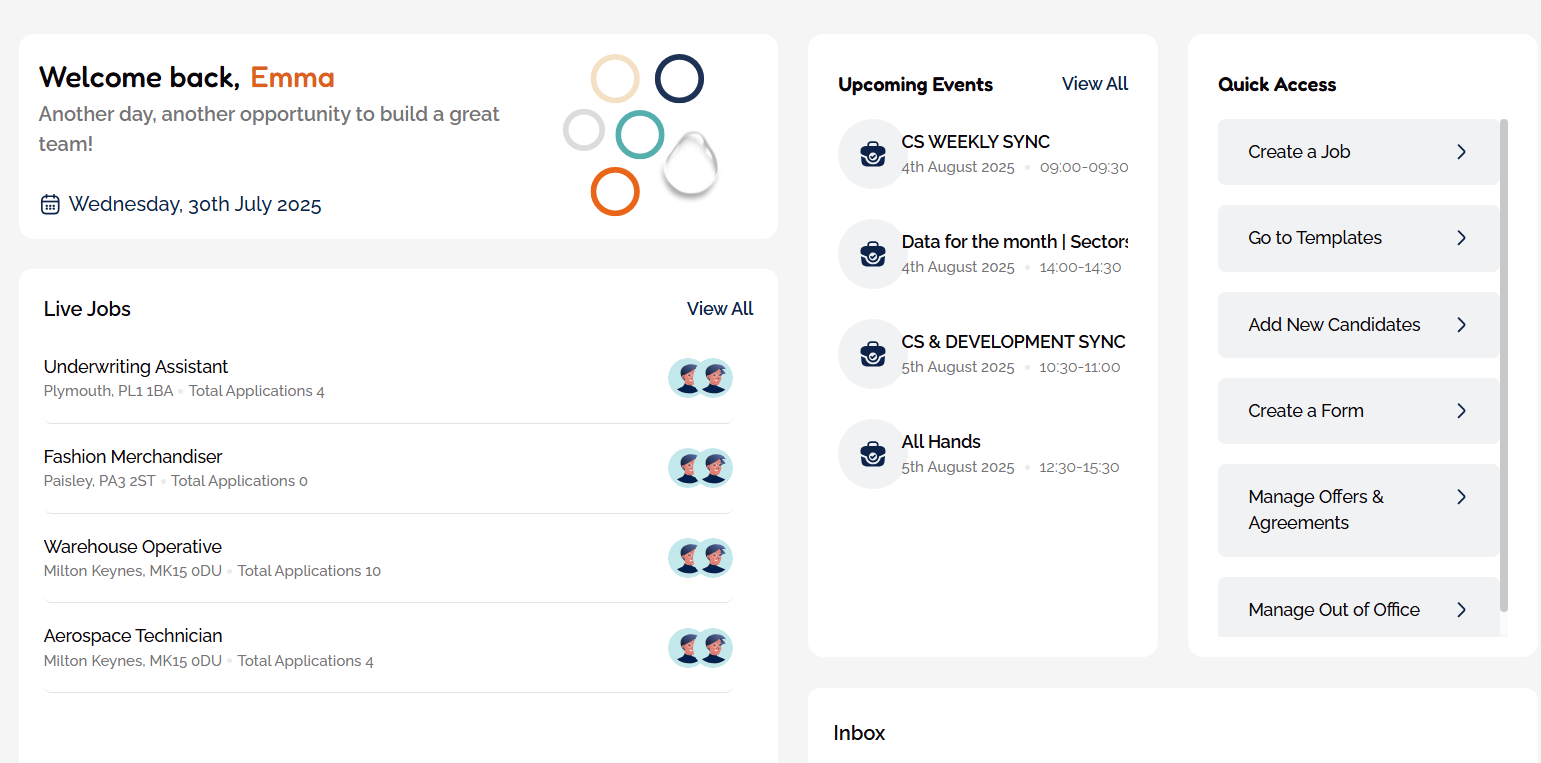Click the Quick Access vertical scrollbar

[1504, 365]
